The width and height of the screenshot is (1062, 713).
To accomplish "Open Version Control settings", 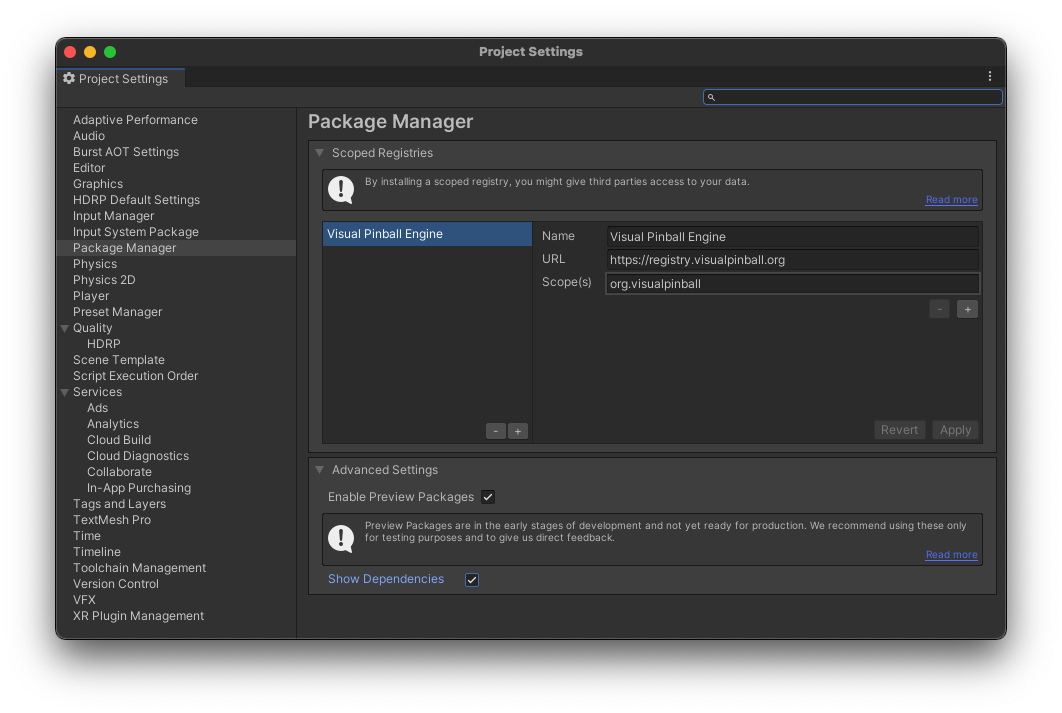I will coord(116,584).
